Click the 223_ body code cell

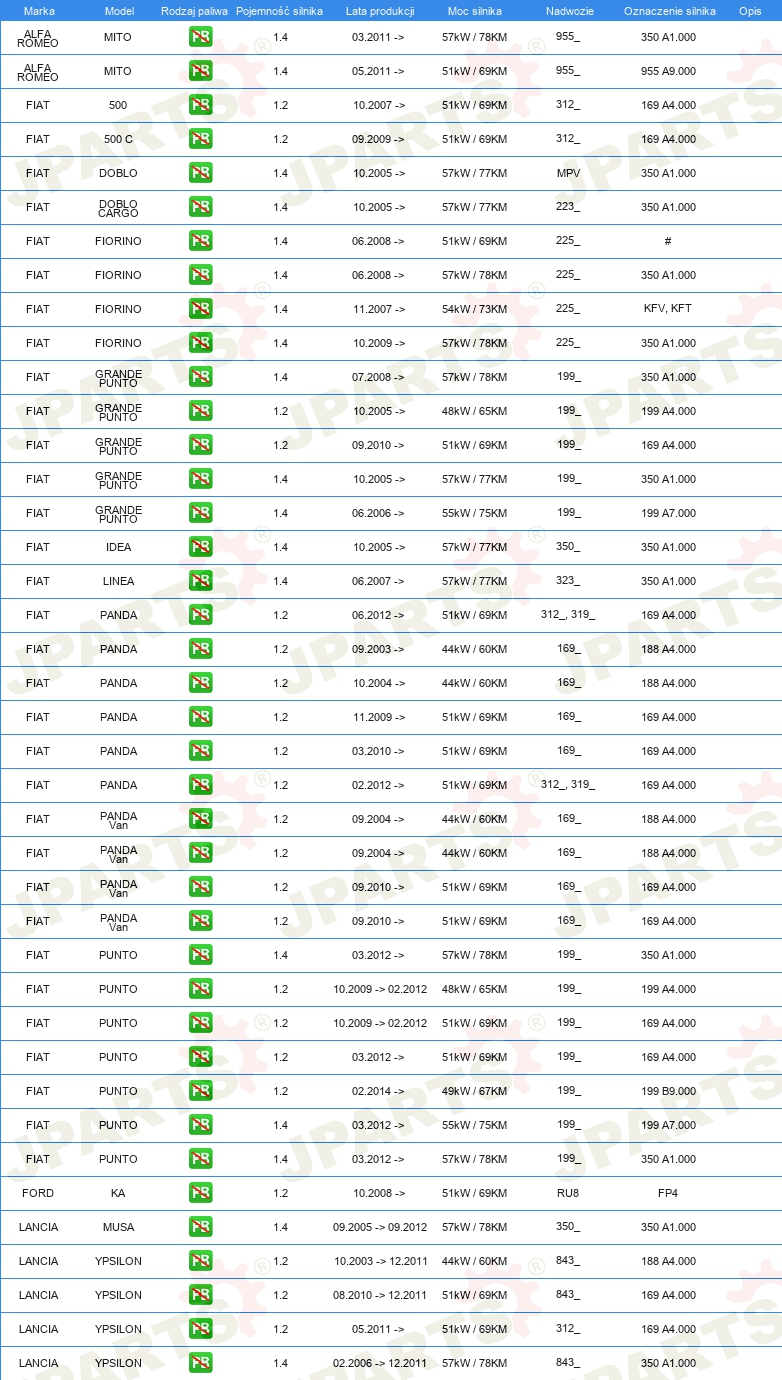pyautogui.click(x=568, y=206)
